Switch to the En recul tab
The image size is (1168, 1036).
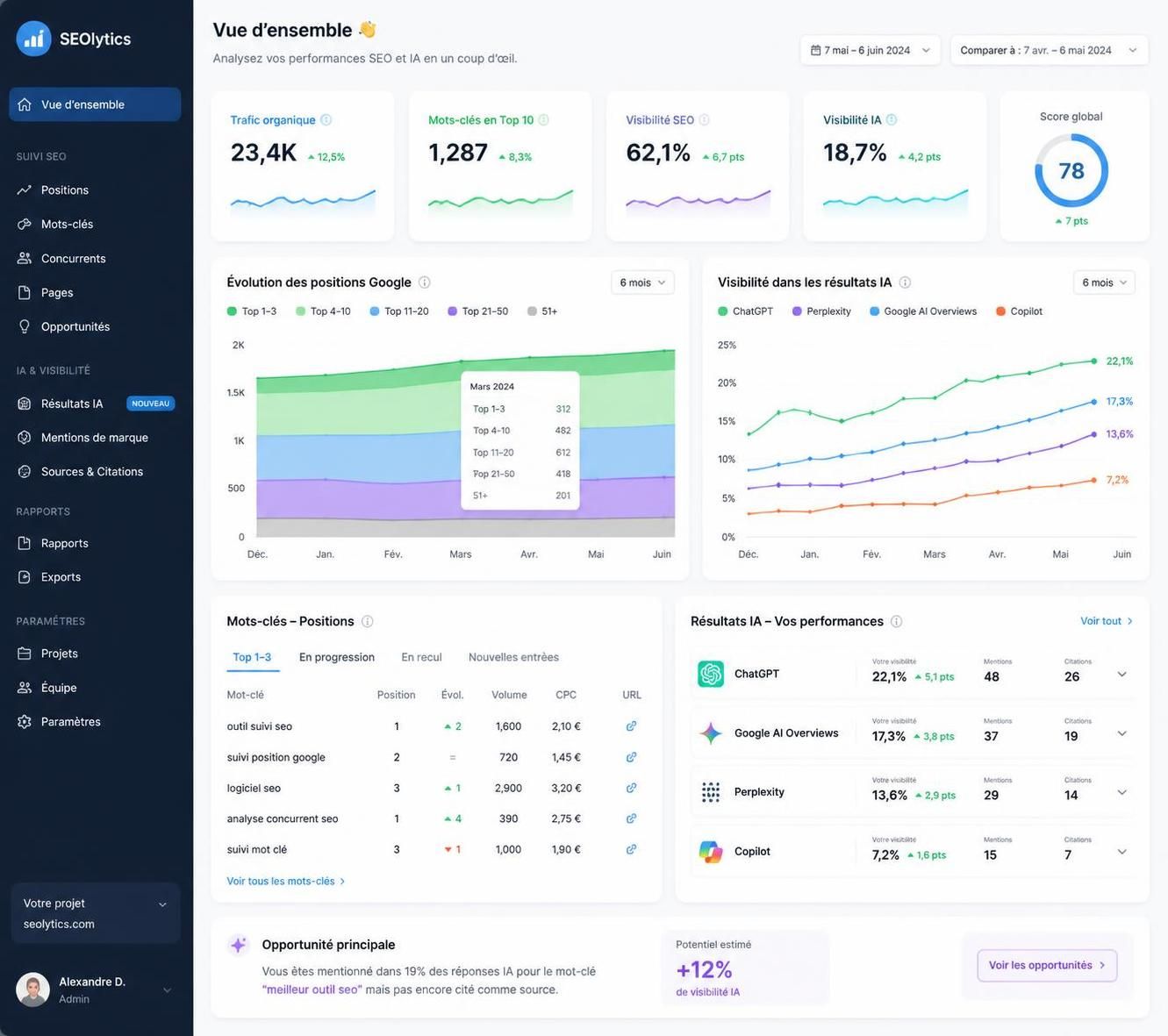click(421, 657)
